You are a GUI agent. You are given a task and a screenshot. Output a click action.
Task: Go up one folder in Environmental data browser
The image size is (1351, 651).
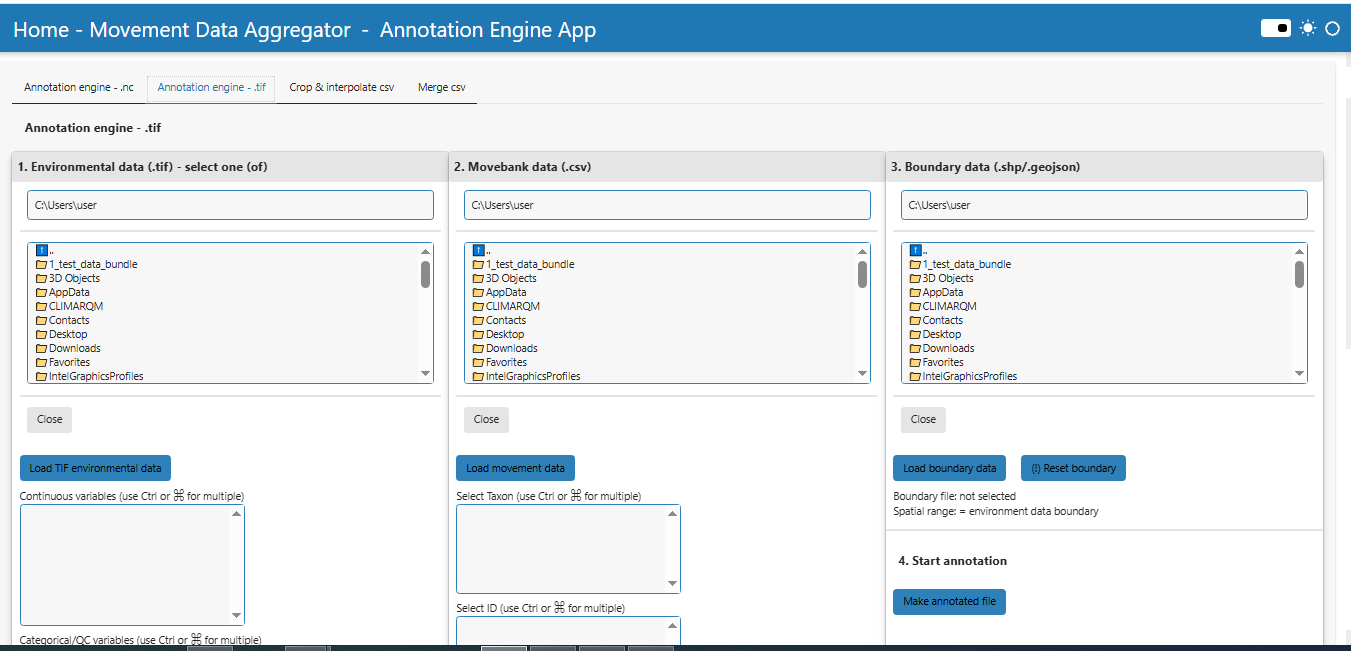(42, 250)
